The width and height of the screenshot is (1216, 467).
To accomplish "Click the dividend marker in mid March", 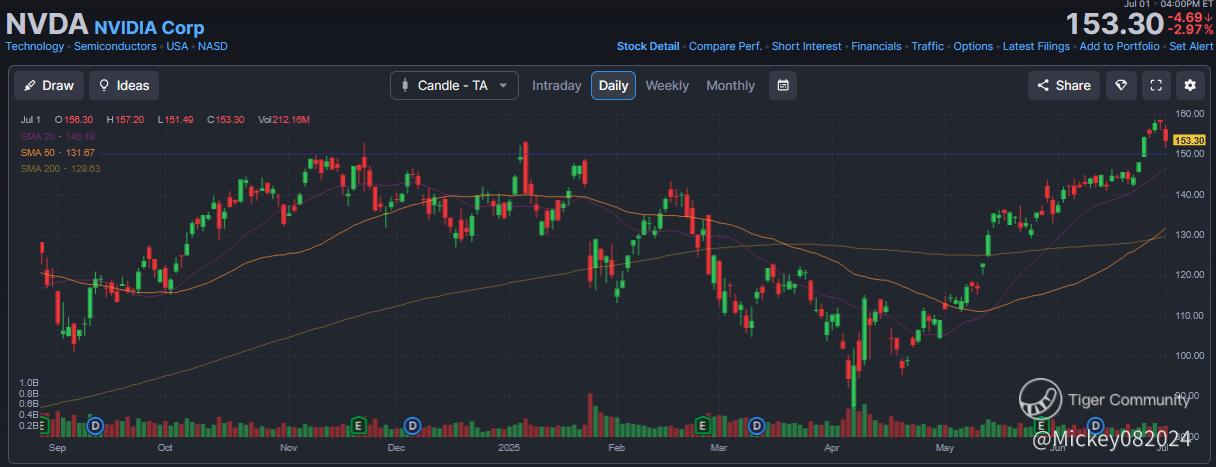I will 757,425.
